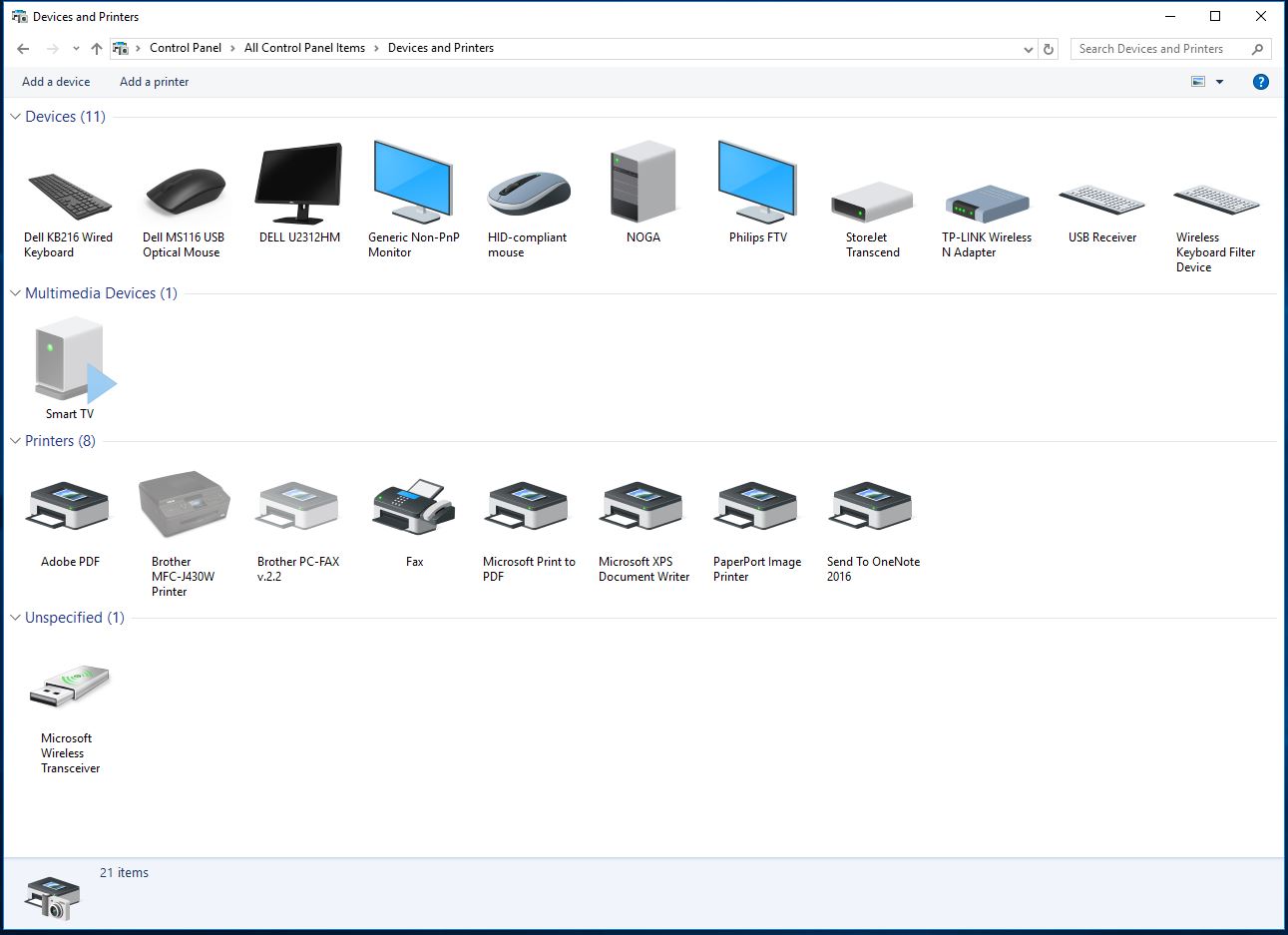
Task: Click the NOGA computer tower icon
Action: (x=644, y=181)
